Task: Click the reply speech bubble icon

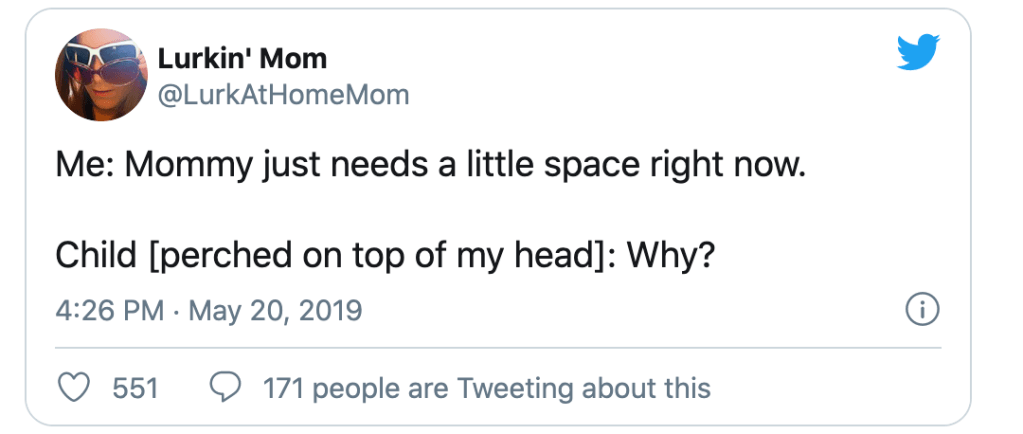Action: (x=225, y=387)
